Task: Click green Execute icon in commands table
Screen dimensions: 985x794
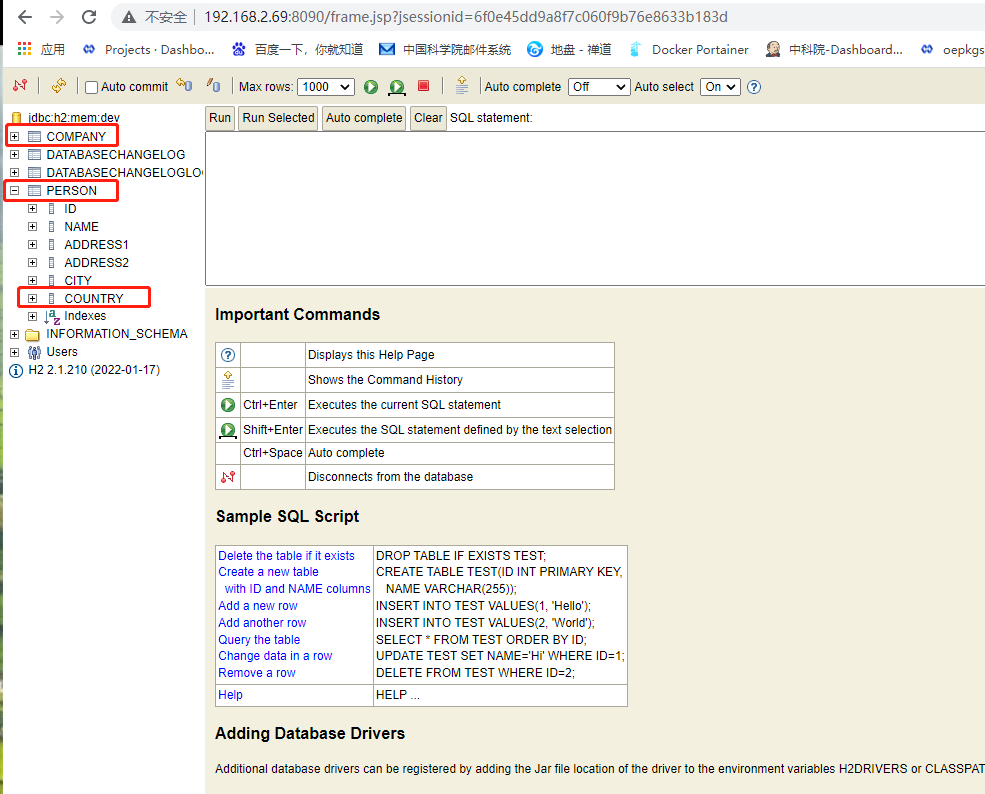Action: (228, 405)
